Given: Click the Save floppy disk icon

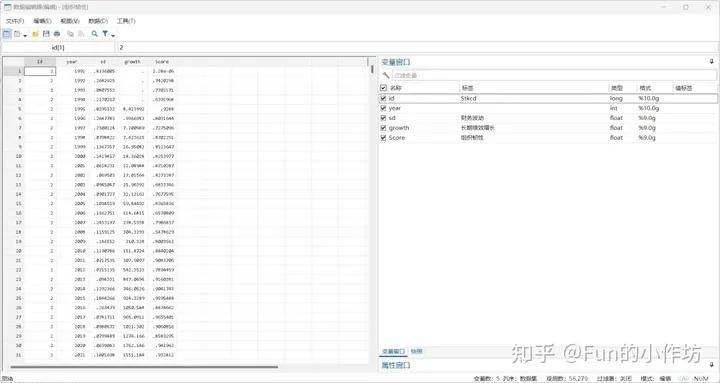Looking at the screenshot, I should tap(46, 34).
